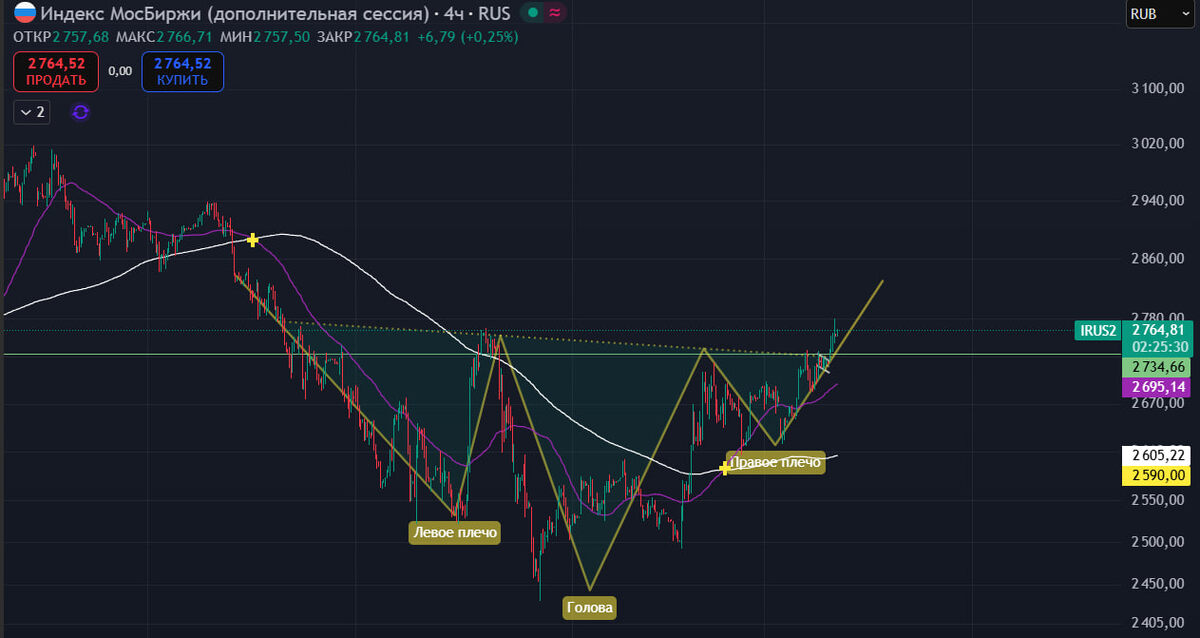This screenshot has height=638, width=1200.
Task: Click the green market status dot
Action: [x=533, y=14]
